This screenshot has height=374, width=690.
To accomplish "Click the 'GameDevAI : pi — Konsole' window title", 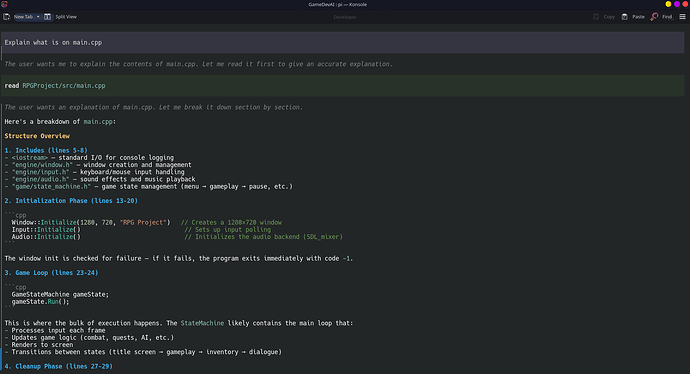I will pyautogui.click(x=338, y=4).
